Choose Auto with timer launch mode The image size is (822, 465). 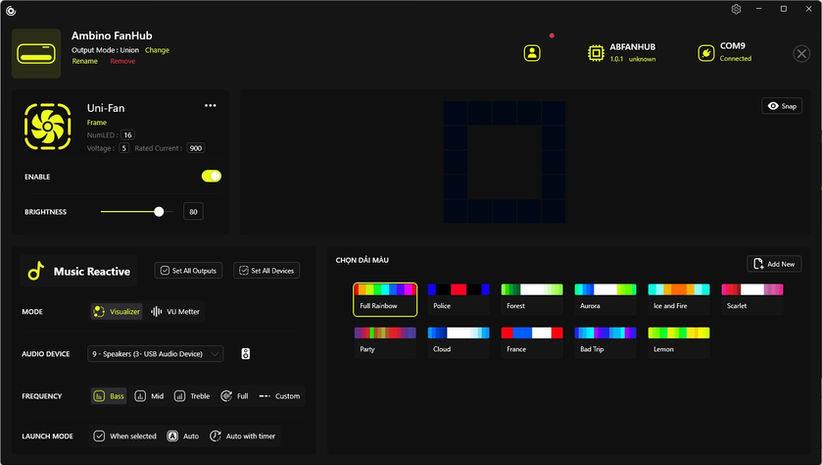pos(242,436)
